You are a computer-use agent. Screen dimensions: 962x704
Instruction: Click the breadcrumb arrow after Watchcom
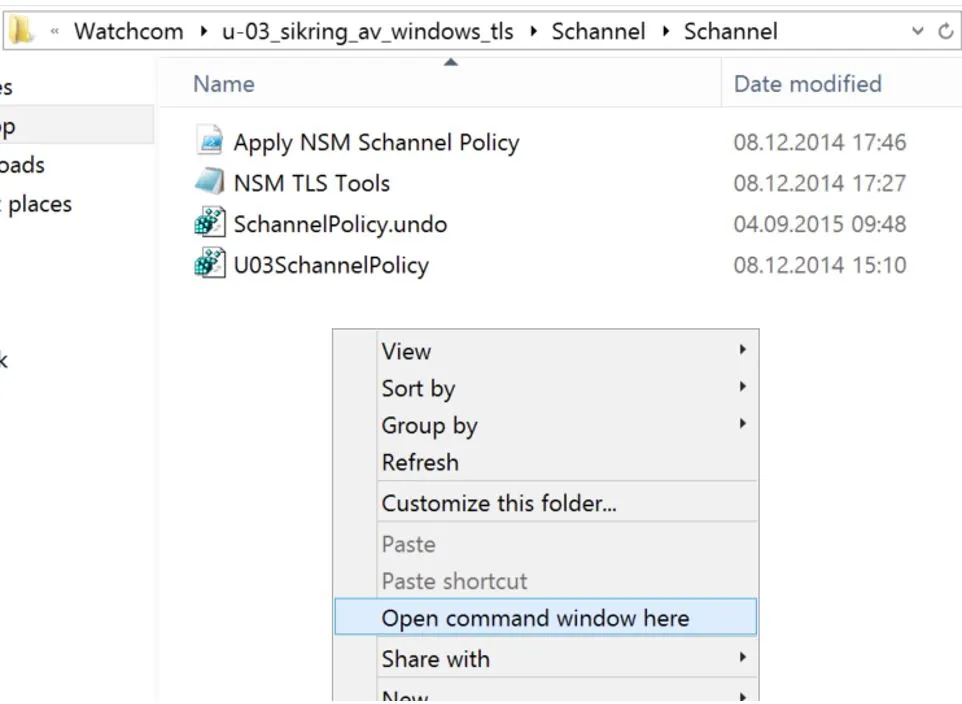point(203,31)
